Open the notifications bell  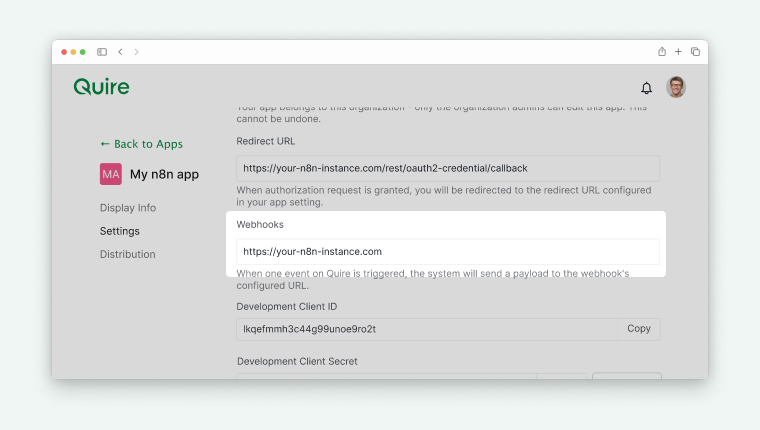coord(646,88)
